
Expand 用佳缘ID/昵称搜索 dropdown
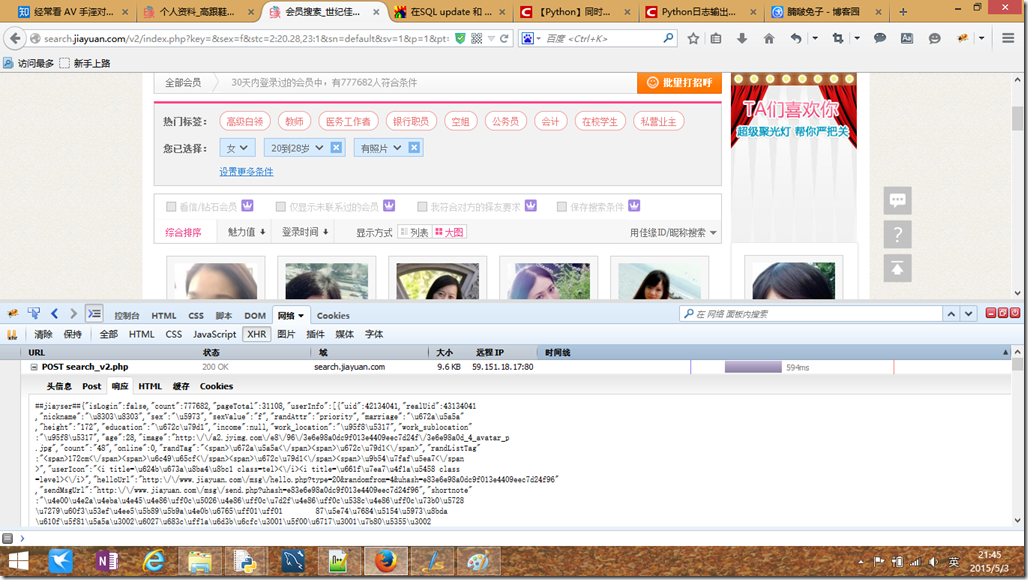tap(673, 233)
